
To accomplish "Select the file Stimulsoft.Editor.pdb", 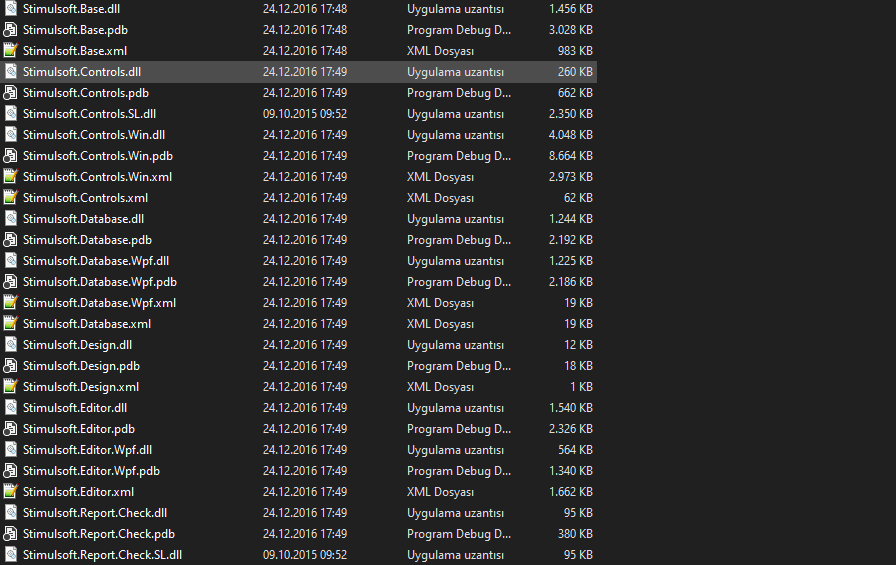I will coord(78,429).
